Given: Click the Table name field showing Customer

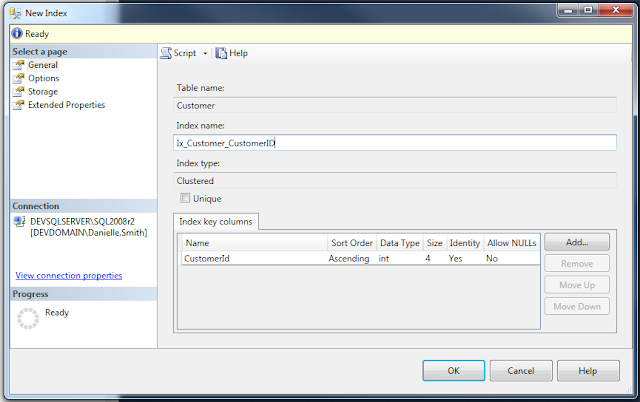Looking at the screenshot, I should tap(395, 105).
